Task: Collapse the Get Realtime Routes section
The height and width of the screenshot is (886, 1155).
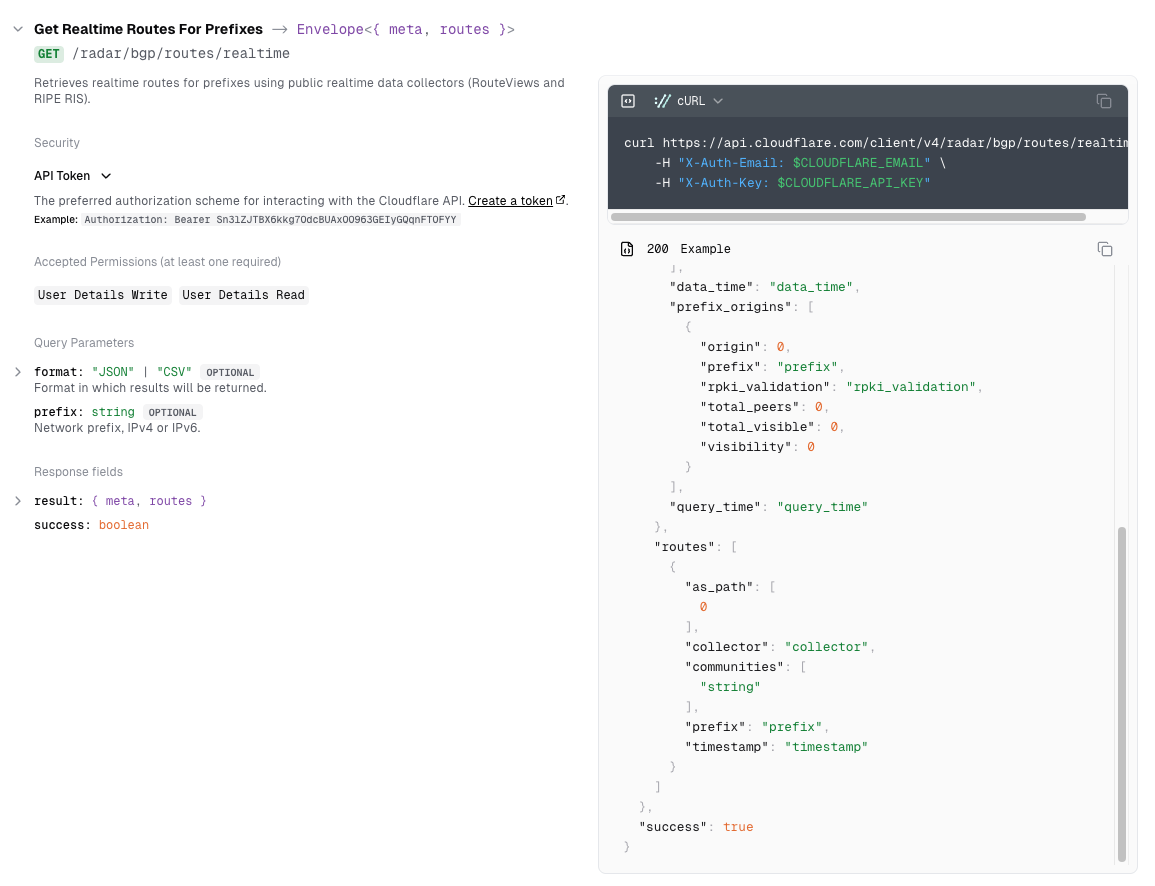Action: pos(17,30)
